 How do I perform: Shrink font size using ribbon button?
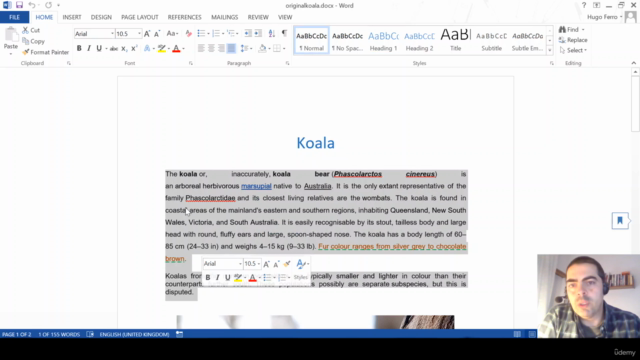pyautogui.click(x=157, y=34)
